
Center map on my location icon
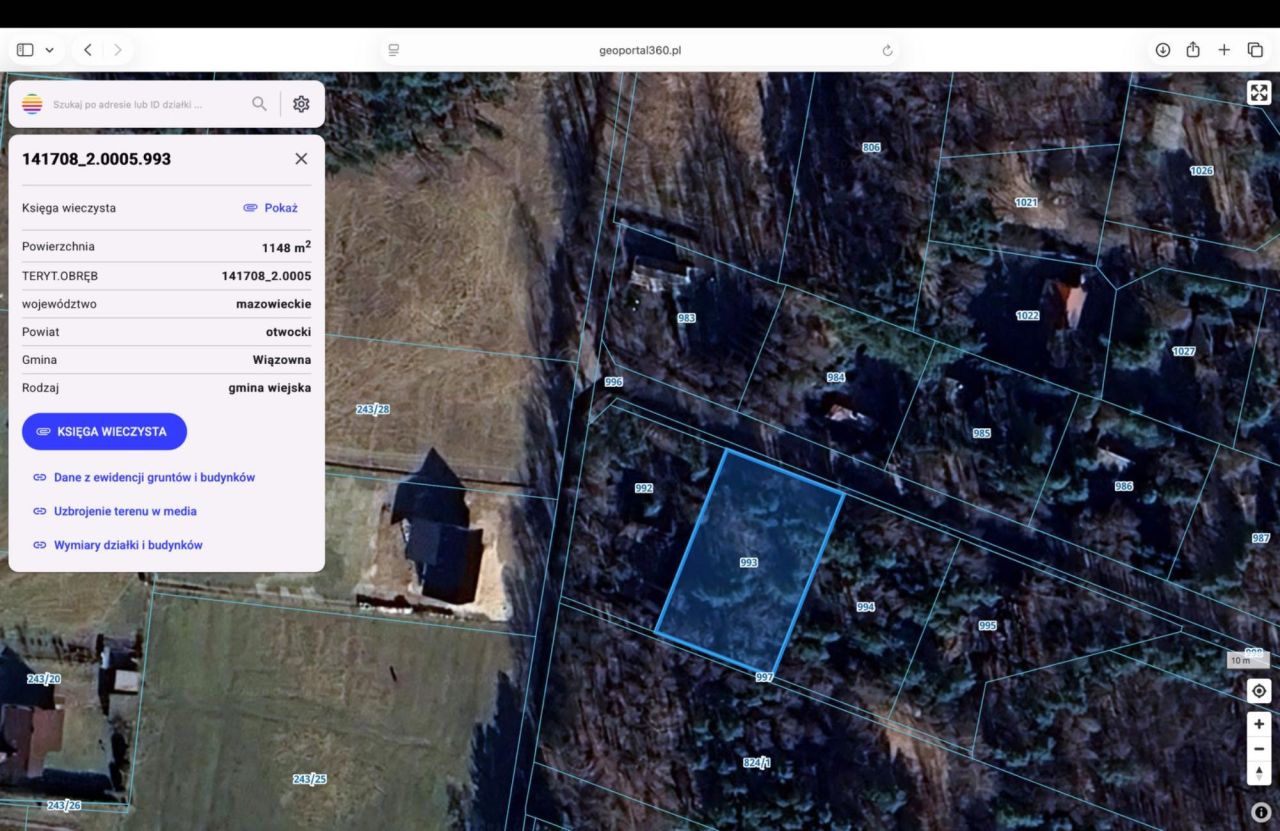coord(1259,690)
